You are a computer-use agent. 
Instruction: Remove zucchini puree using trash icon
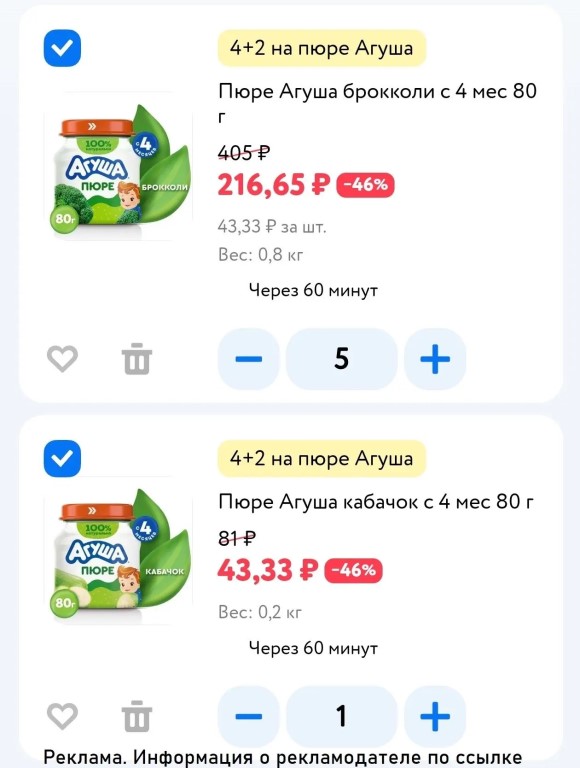click(x=137, y=716)
